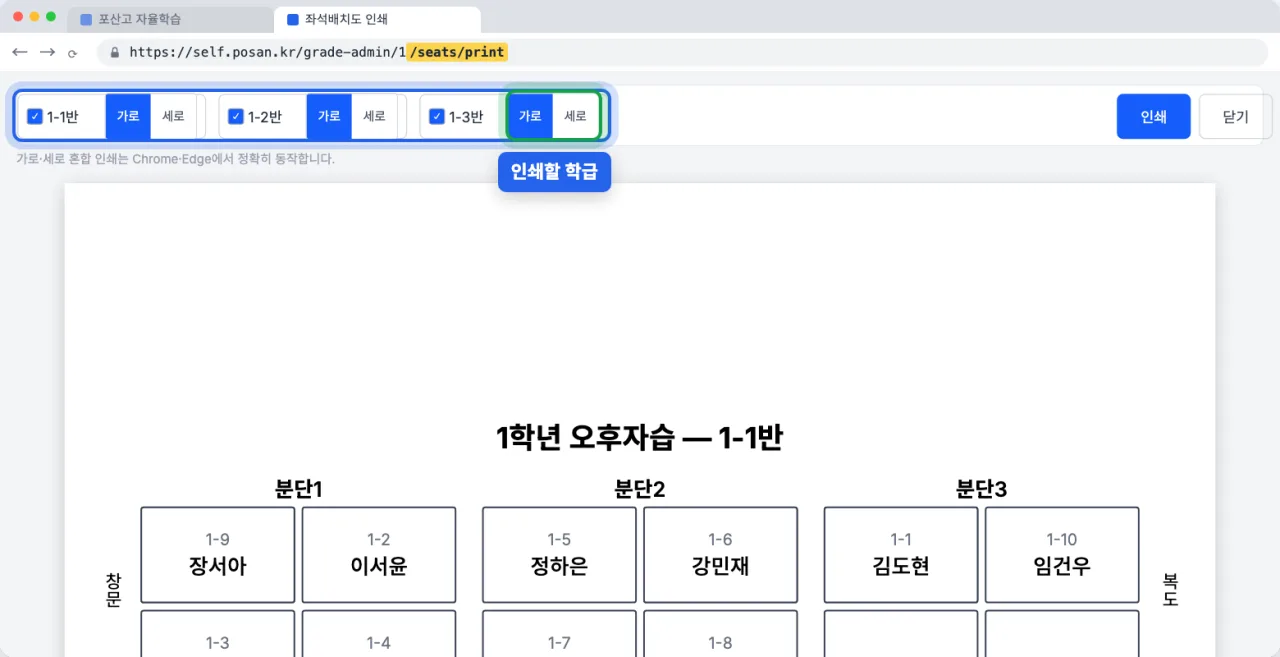The width and height of the screenshot is (1280, 657).
Task: Click the favicon of 포산고 자율학습 tab
Action: [85, 19]
